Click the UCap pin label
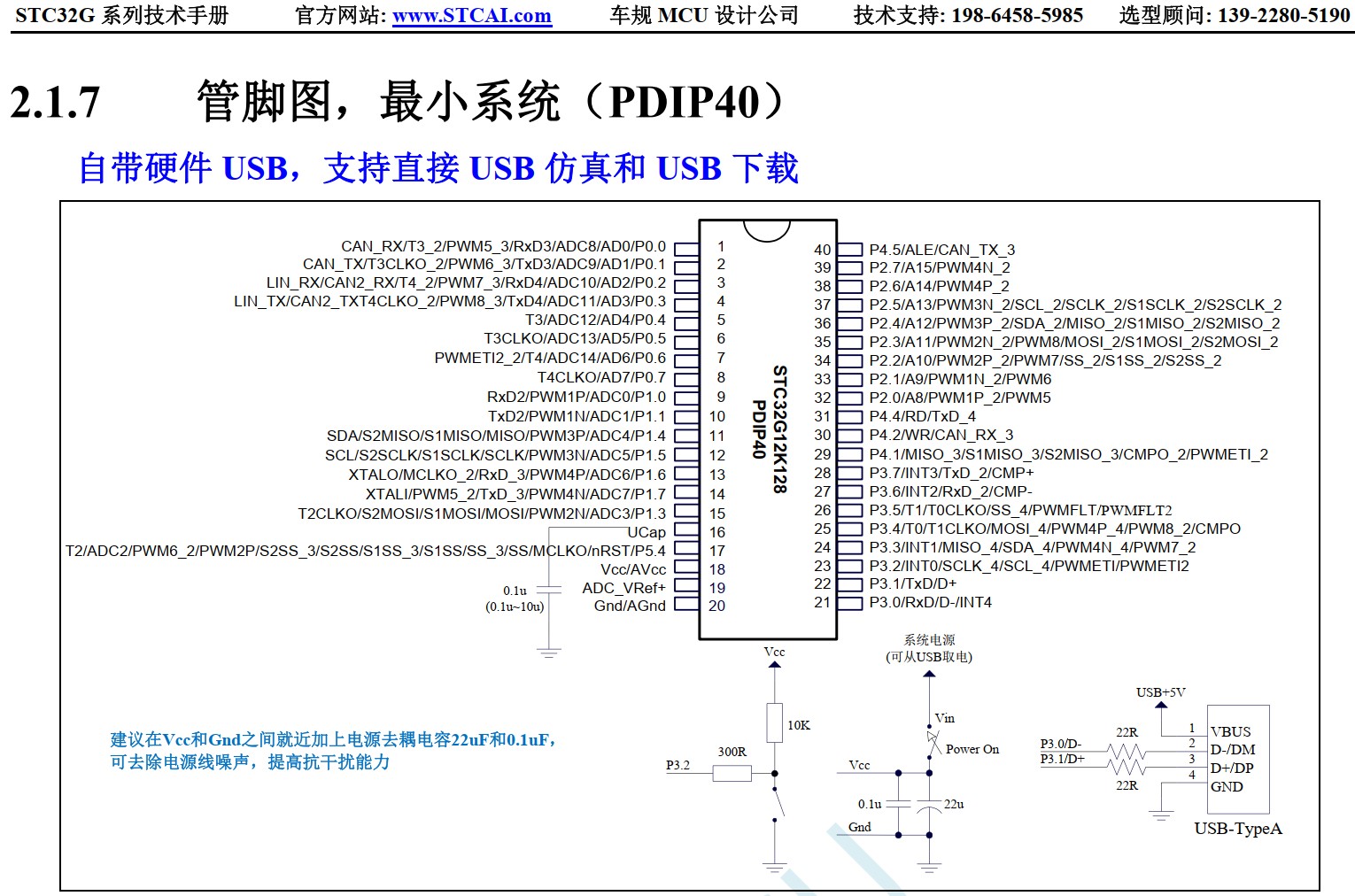 [647, 532]
